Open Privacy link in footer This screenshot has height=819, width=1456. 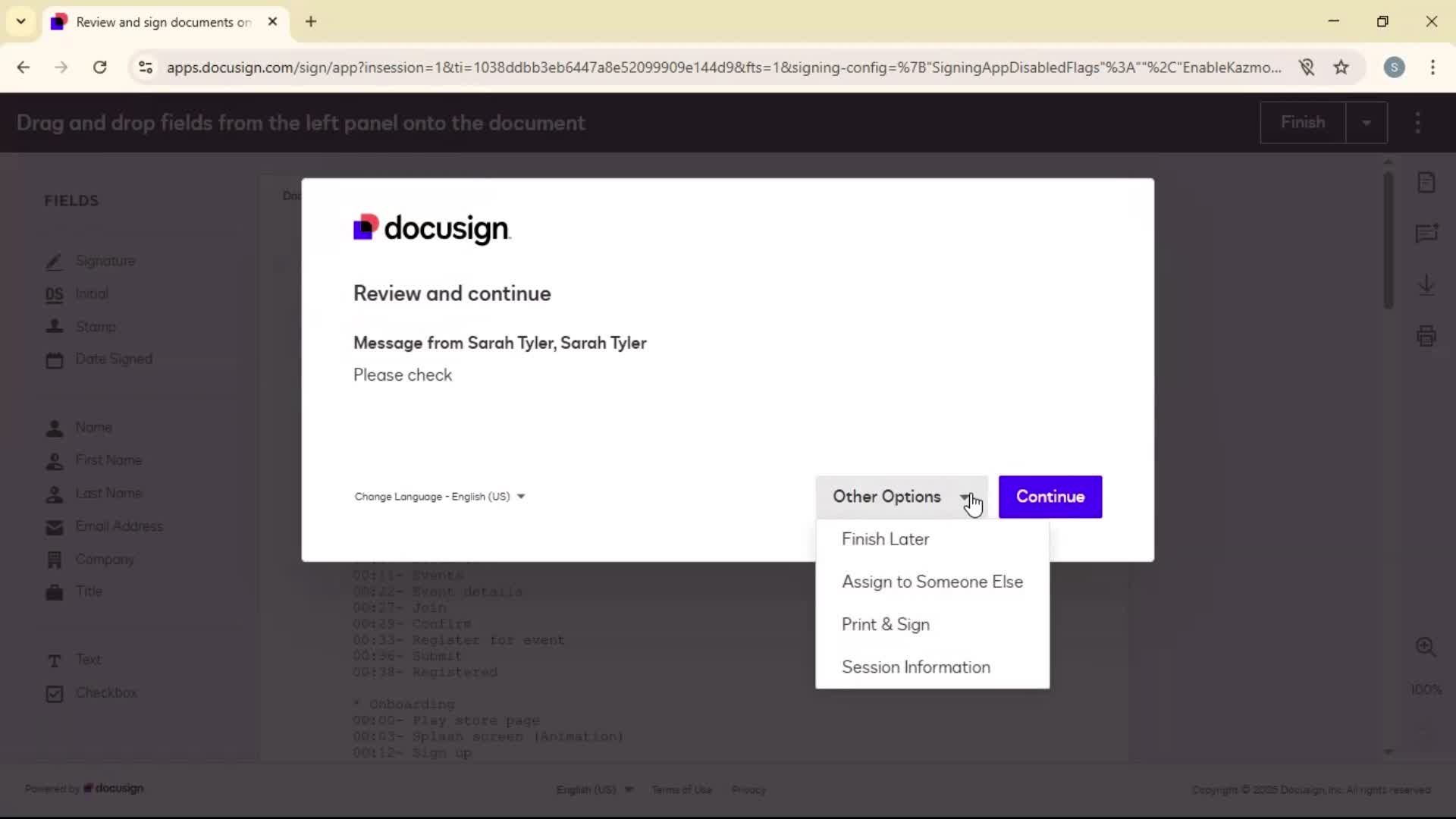748,790
